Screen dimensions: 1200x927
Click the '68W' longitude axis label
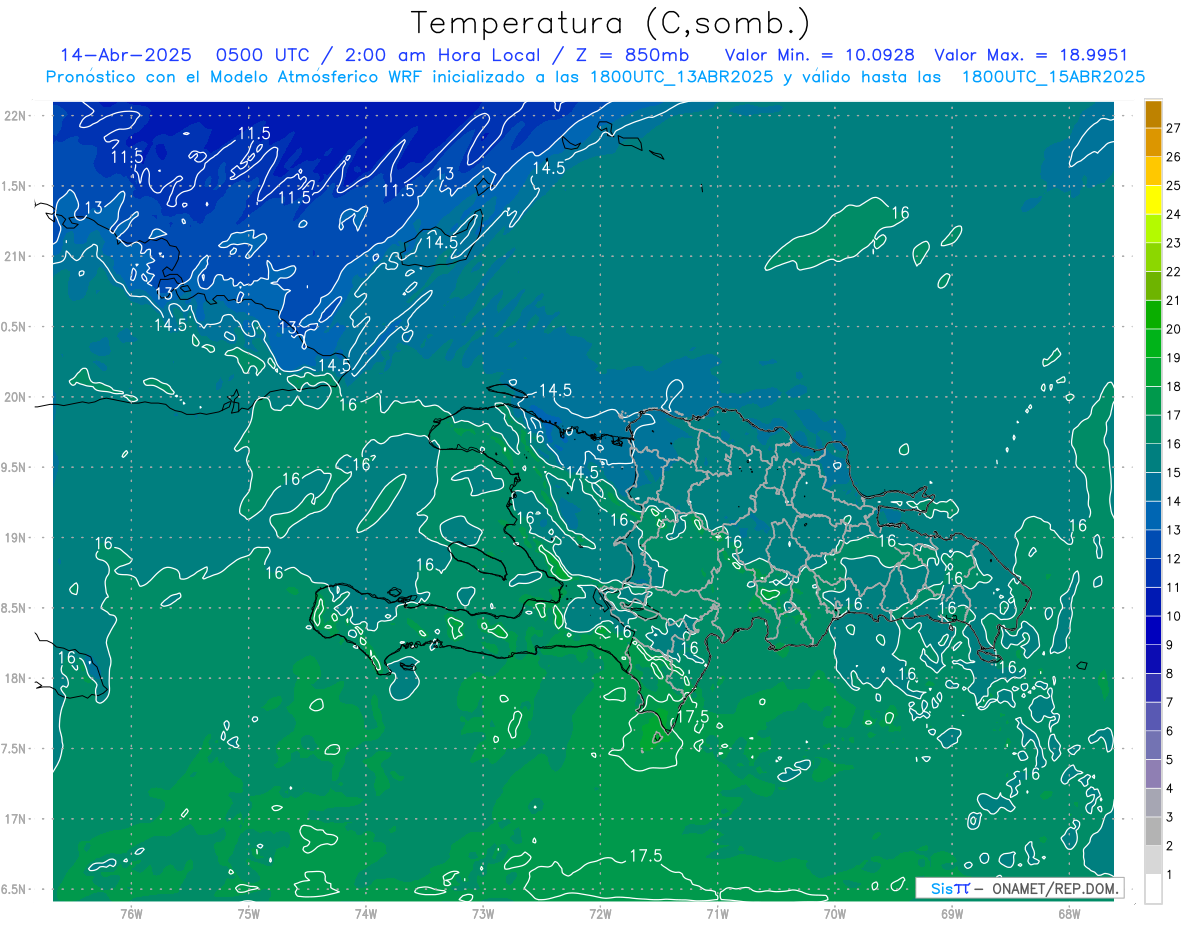[1069, 914]
